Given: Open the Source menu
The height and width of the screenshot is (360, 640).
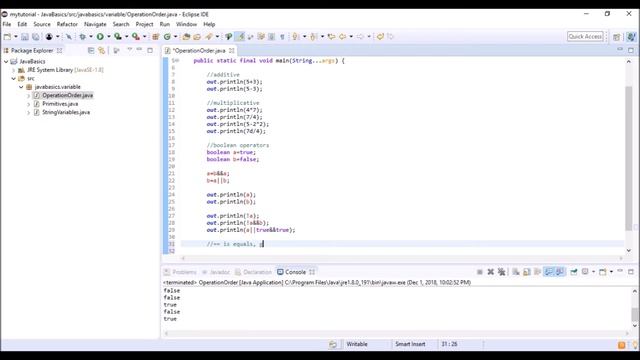Looking at the screenshot, I should coord(42,24).
